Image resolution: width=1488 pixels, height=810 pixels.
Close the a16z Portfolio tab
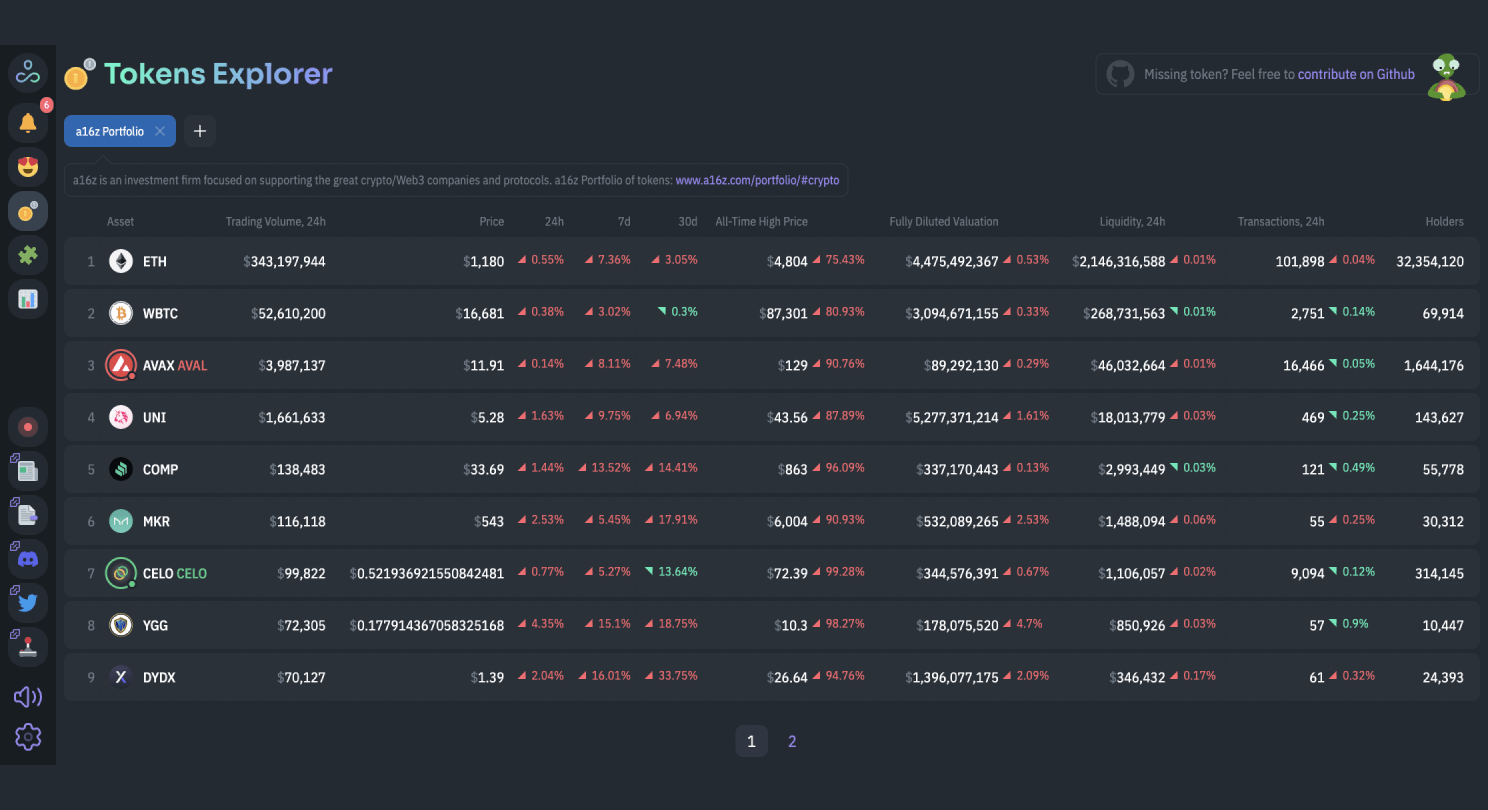pos(160,131)
